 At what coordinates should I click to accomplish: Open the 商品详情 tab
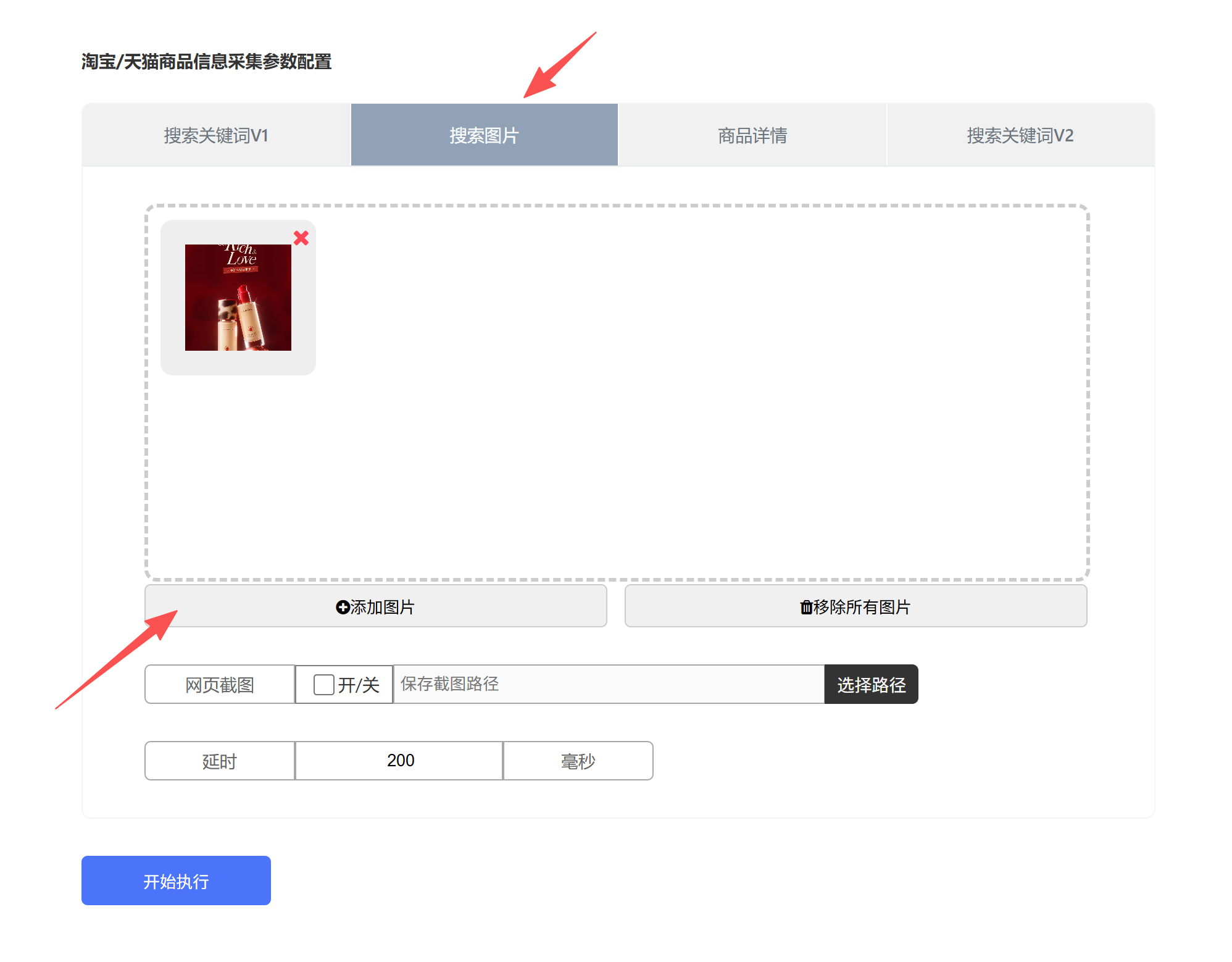pyautogui.click(x=752, y=135)
